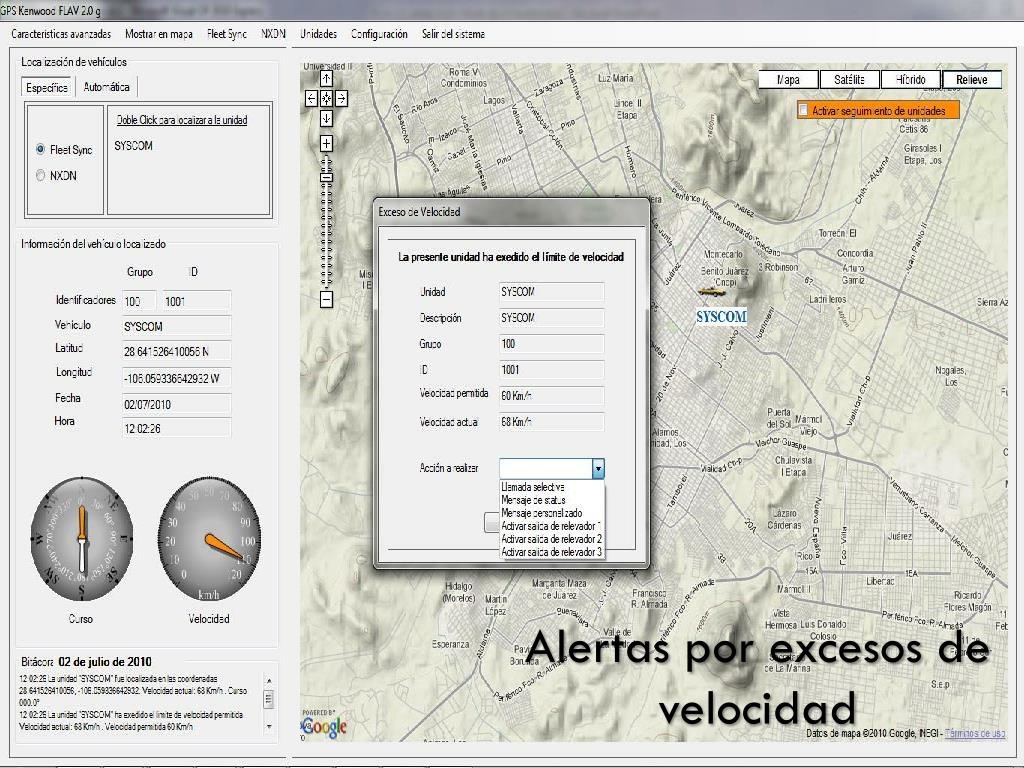Click the Longitud value field
The image size is (1024, 768).
click(176, 377)
